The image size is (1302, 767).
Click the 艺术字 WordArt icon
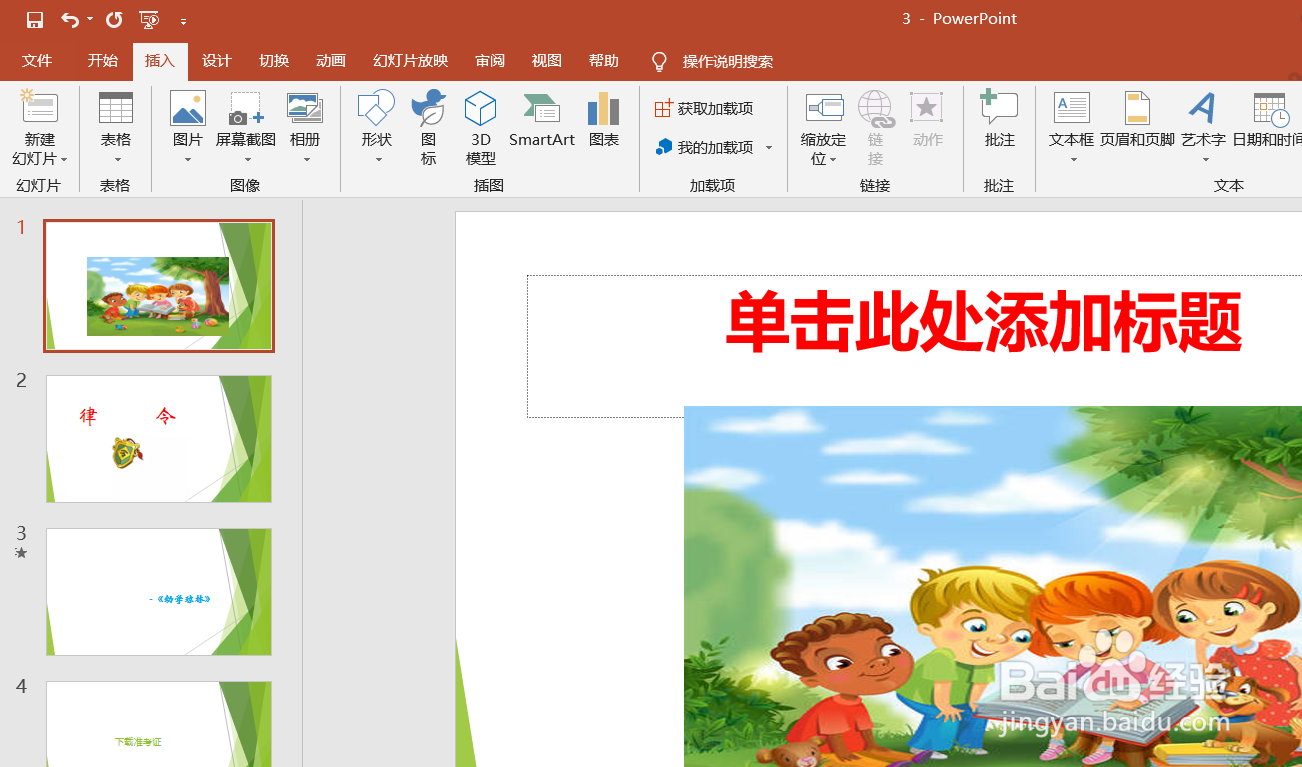(1203, 107)
